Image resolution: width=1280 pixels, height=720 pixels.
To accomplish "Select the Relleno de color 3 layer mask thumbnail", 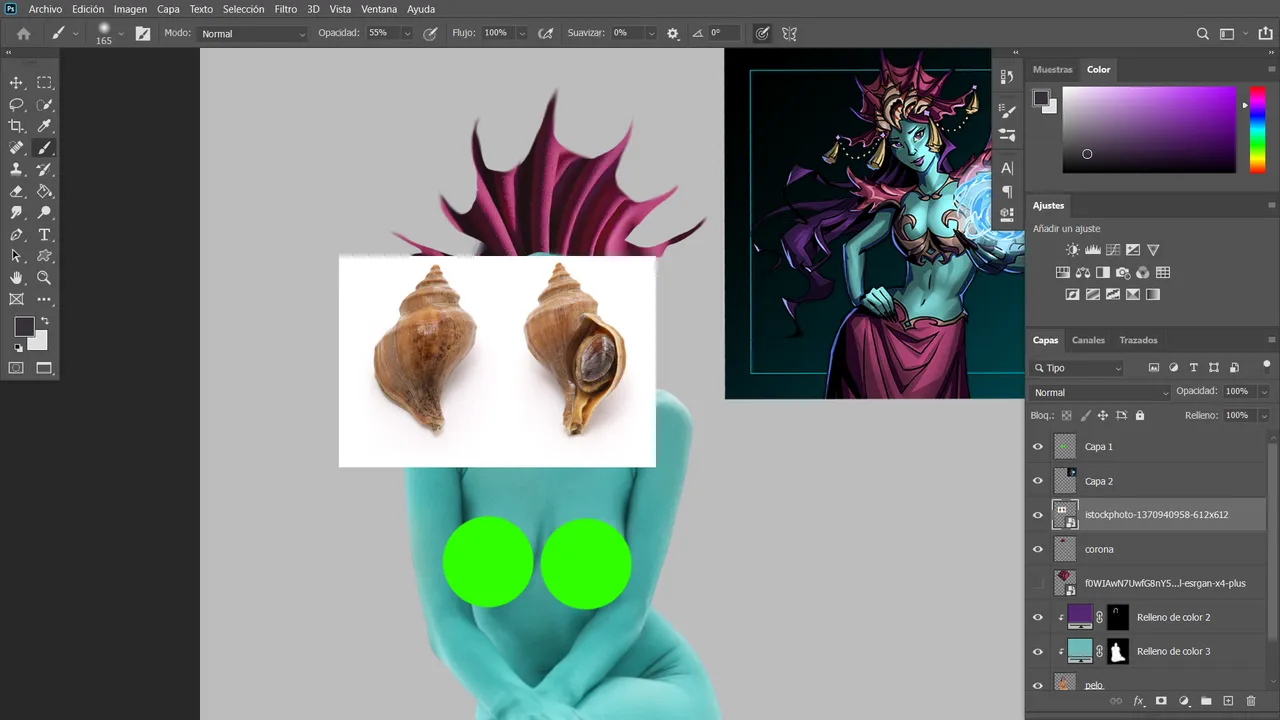I will point(1118,651).
